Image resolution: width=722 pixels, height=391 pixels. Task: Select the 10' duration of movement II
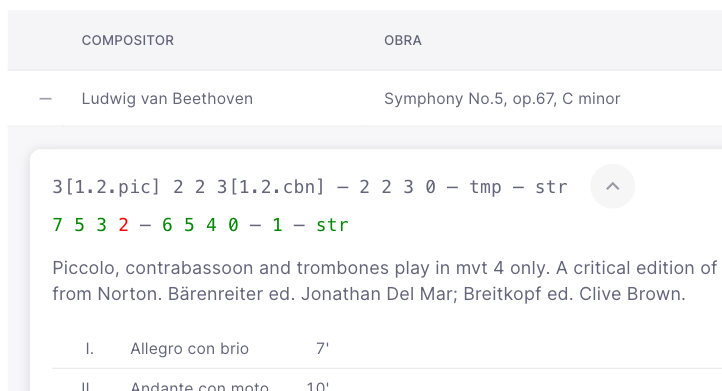318,386
